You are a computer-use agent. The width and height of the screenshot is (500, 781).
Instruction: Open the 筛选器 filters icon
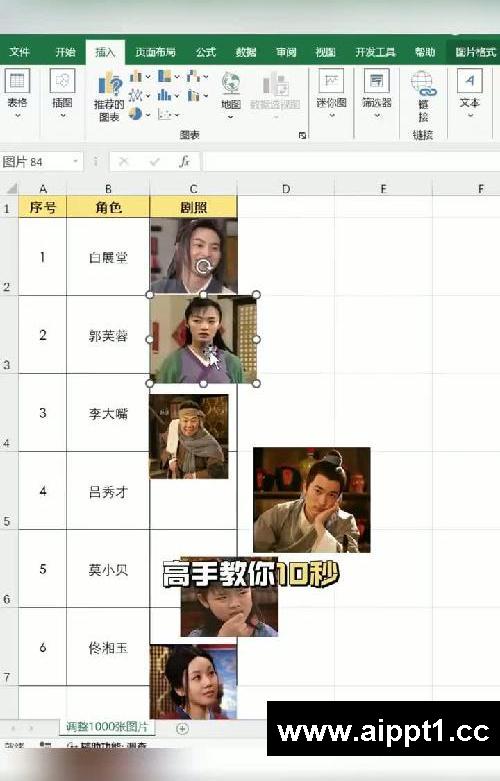(376, 81)
